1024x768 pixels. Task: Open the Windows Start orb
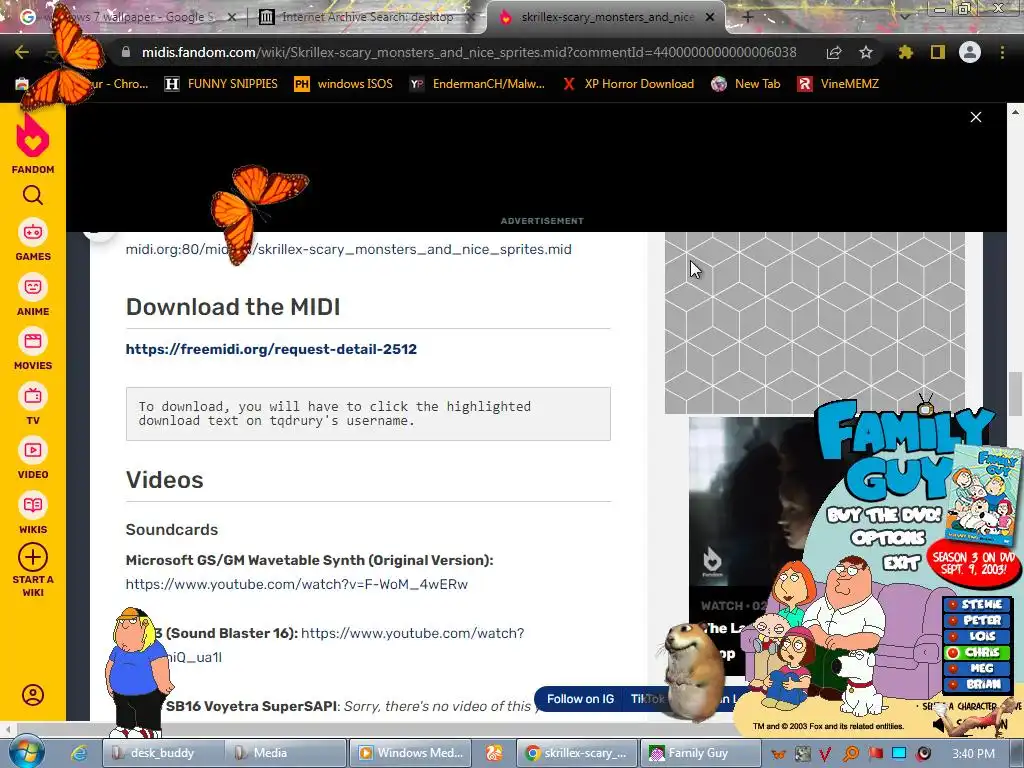[25, 751]
